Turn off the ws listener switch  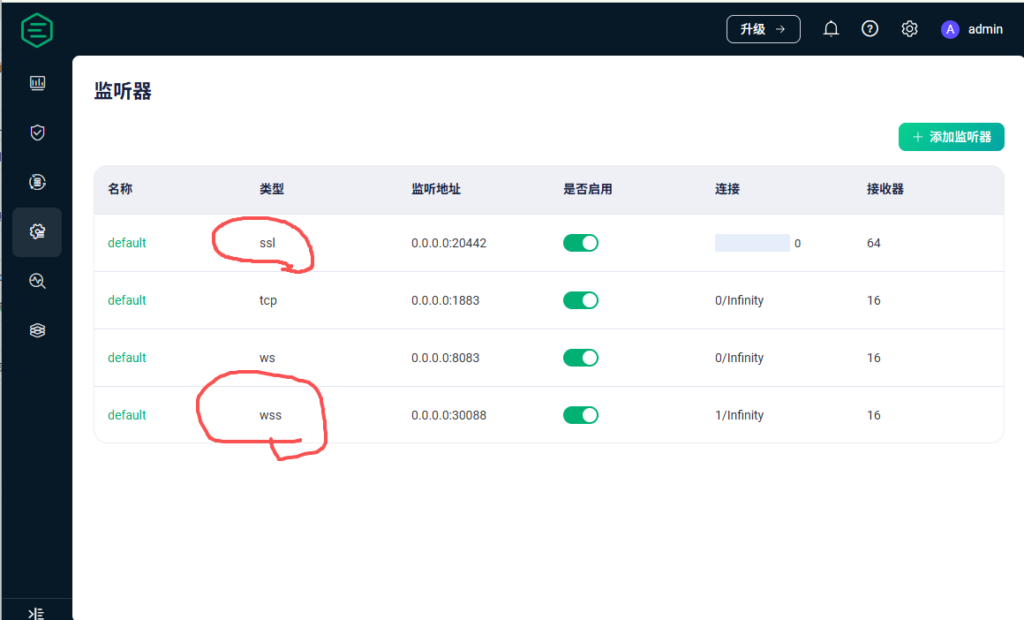pos(581,358)
